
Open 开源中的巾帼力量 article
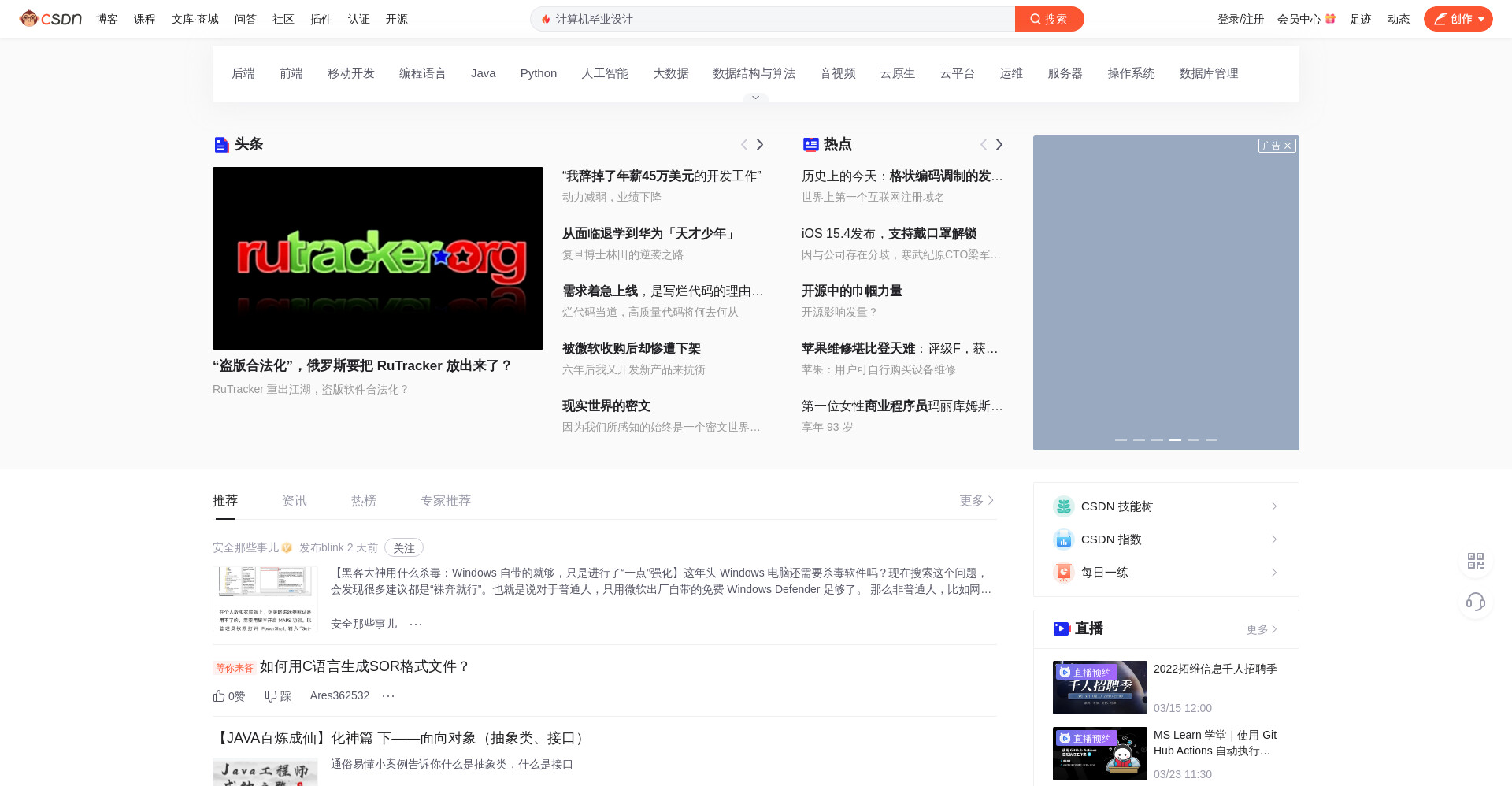(x=852, y=291)
